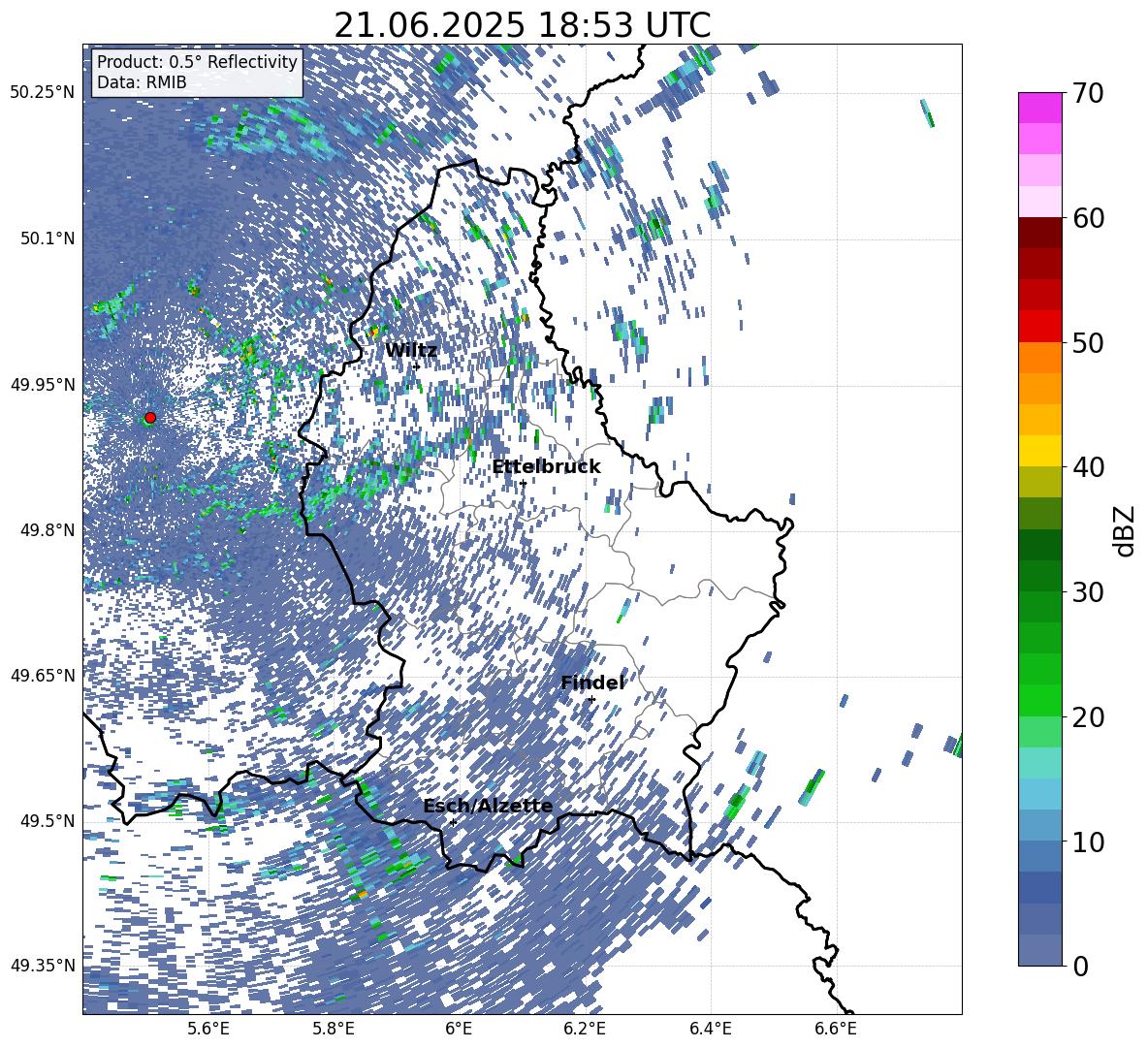The image size is (1148, 1048).
Task: Click the 49.5°N latitude label
Action: (48, 820)
